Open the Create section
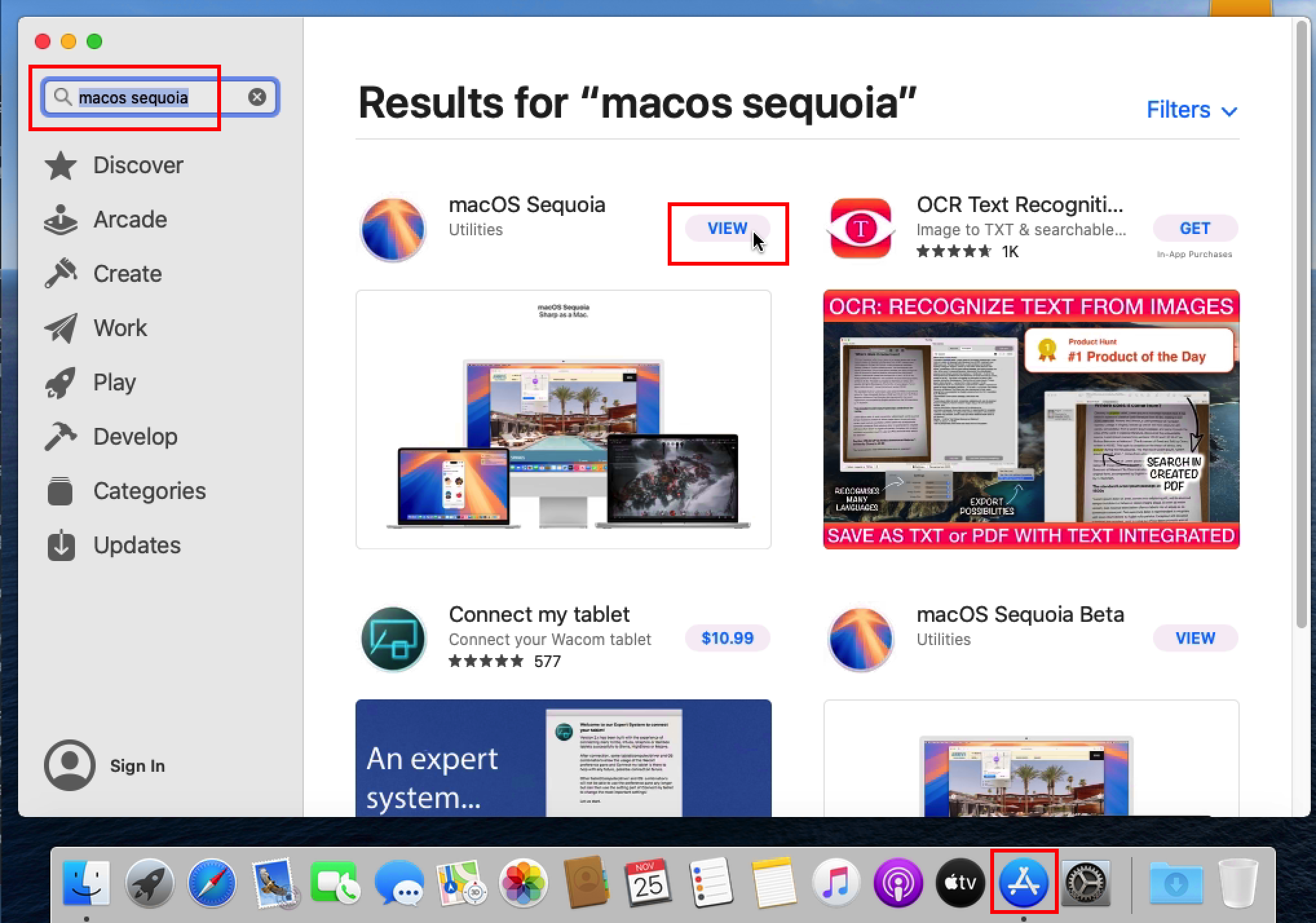The height and width of the screenshot is (923, 1316). [127, 273]
